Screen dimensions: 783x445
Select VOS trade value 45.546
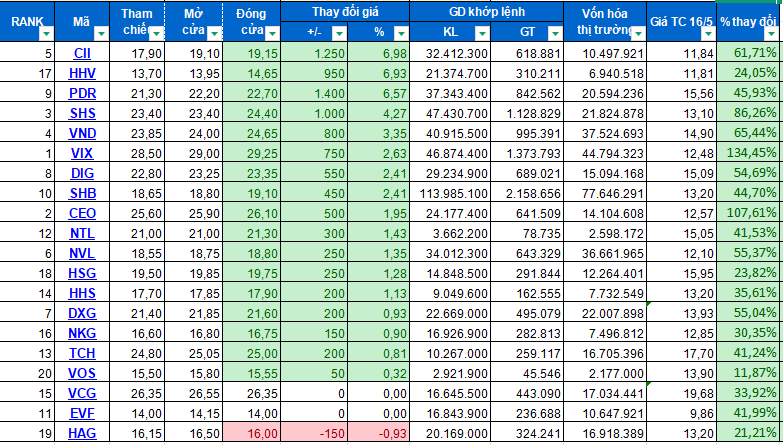click(527, 373)
